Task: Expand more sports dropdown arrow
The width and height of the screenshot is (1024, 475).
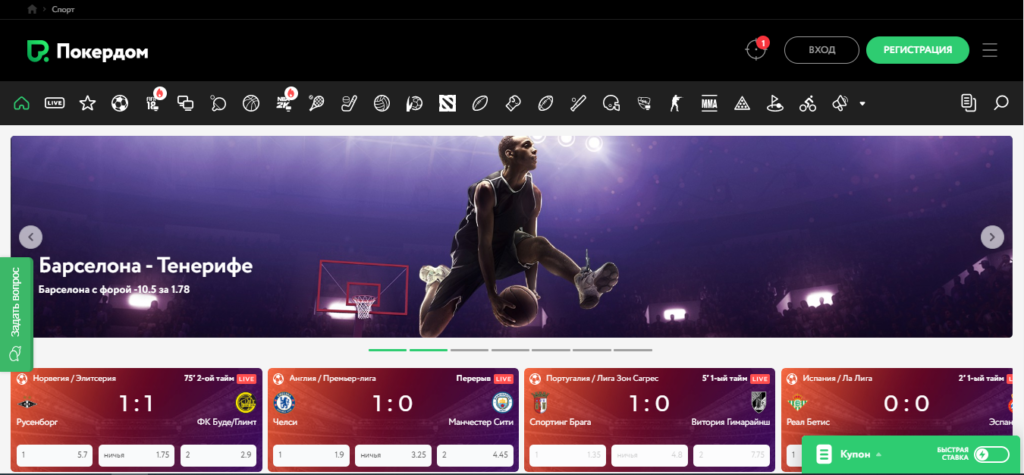Action: click(x=863, y=103)
